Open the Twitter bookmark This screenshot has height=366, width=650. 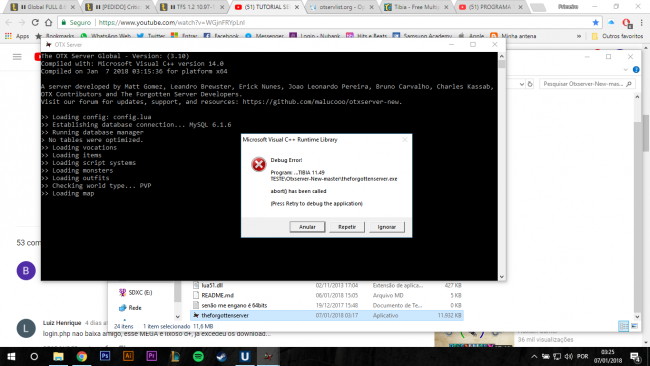[x=151, y=36]
